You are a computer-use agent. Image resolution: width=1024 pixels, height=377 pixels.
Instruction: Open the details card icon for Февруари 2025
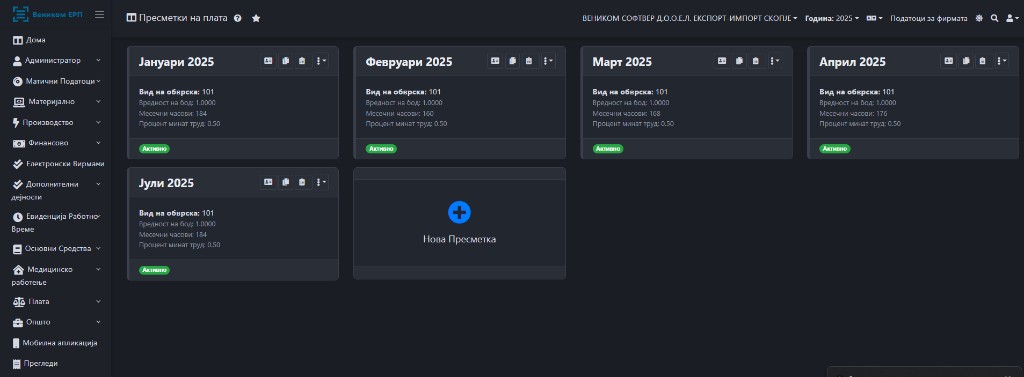pyautogui.click(x=495, y=61)
